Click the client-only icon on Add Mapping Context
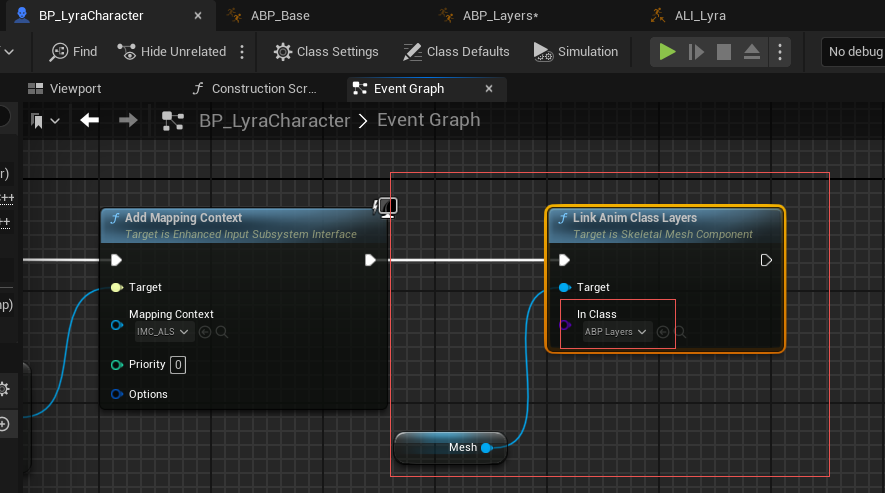Image resolution: width=885 pixels, height=493 pixels. tap(385, 207)
